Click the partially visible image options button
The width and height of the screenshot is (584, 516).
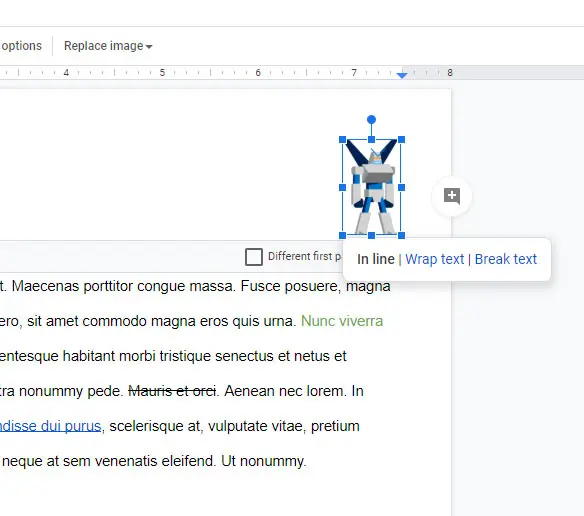tap(21, 46)
